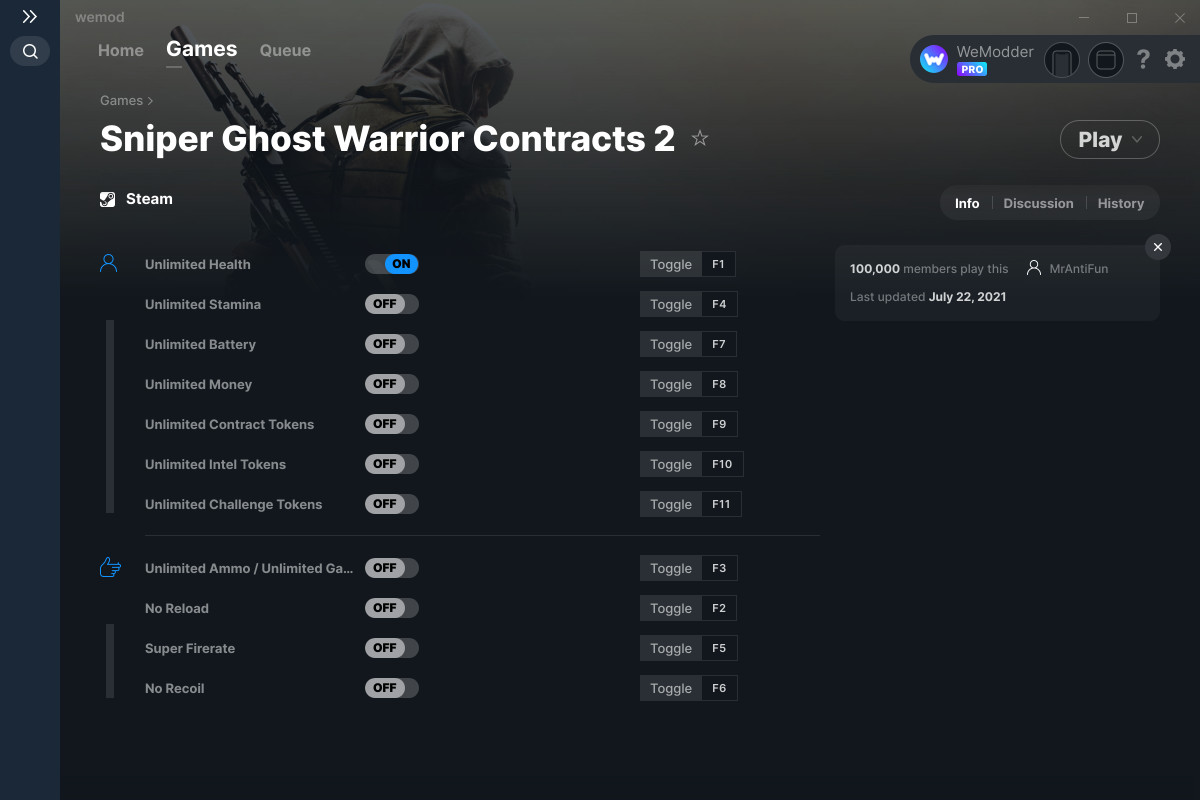The width and height of the screenshot is (1200, 800).
Task: Open the help question mark icon
Action: (1143, 60)
